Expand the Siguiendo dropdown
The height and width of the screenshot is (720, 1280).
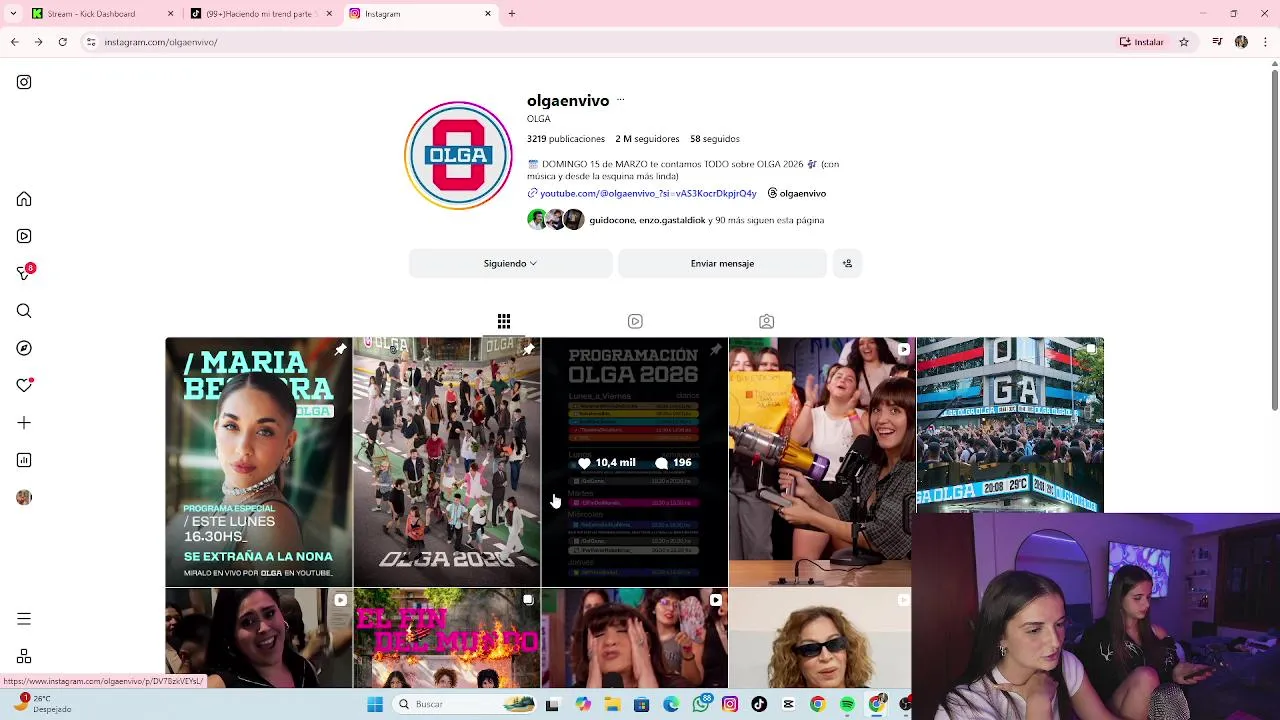click(510, 263)
